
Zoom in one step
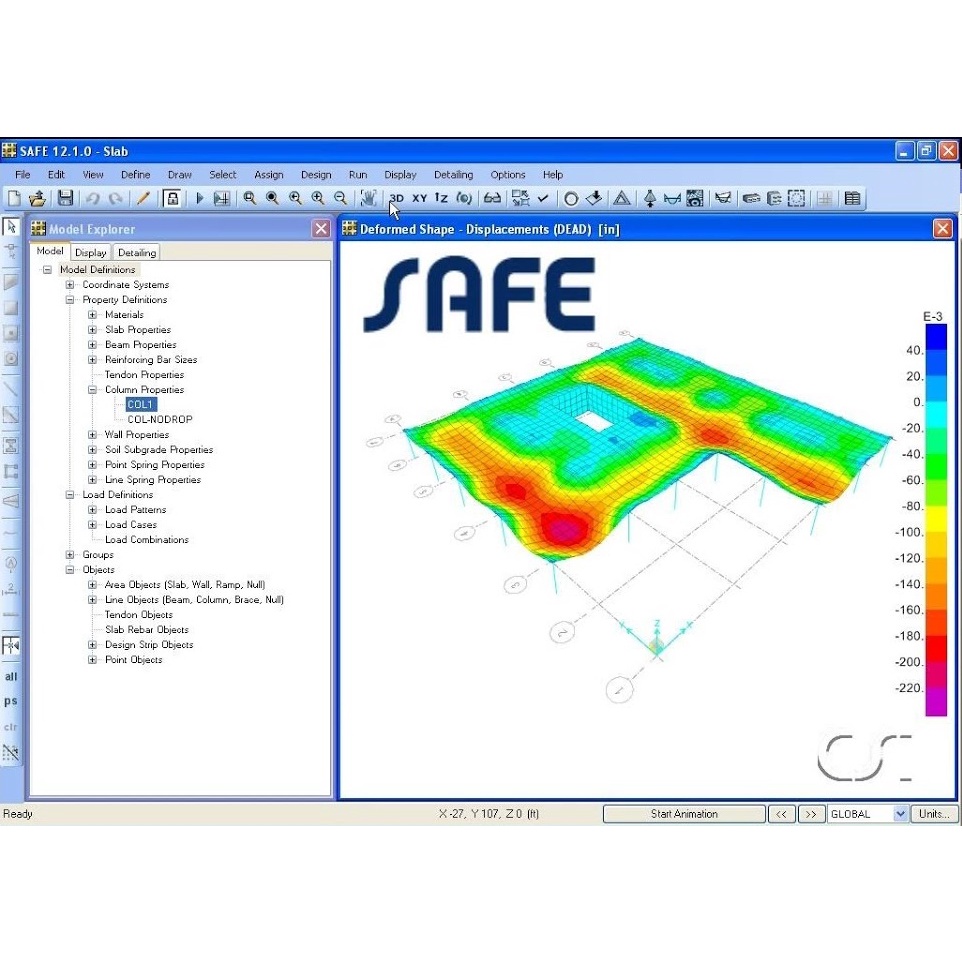tap(318, 198)
